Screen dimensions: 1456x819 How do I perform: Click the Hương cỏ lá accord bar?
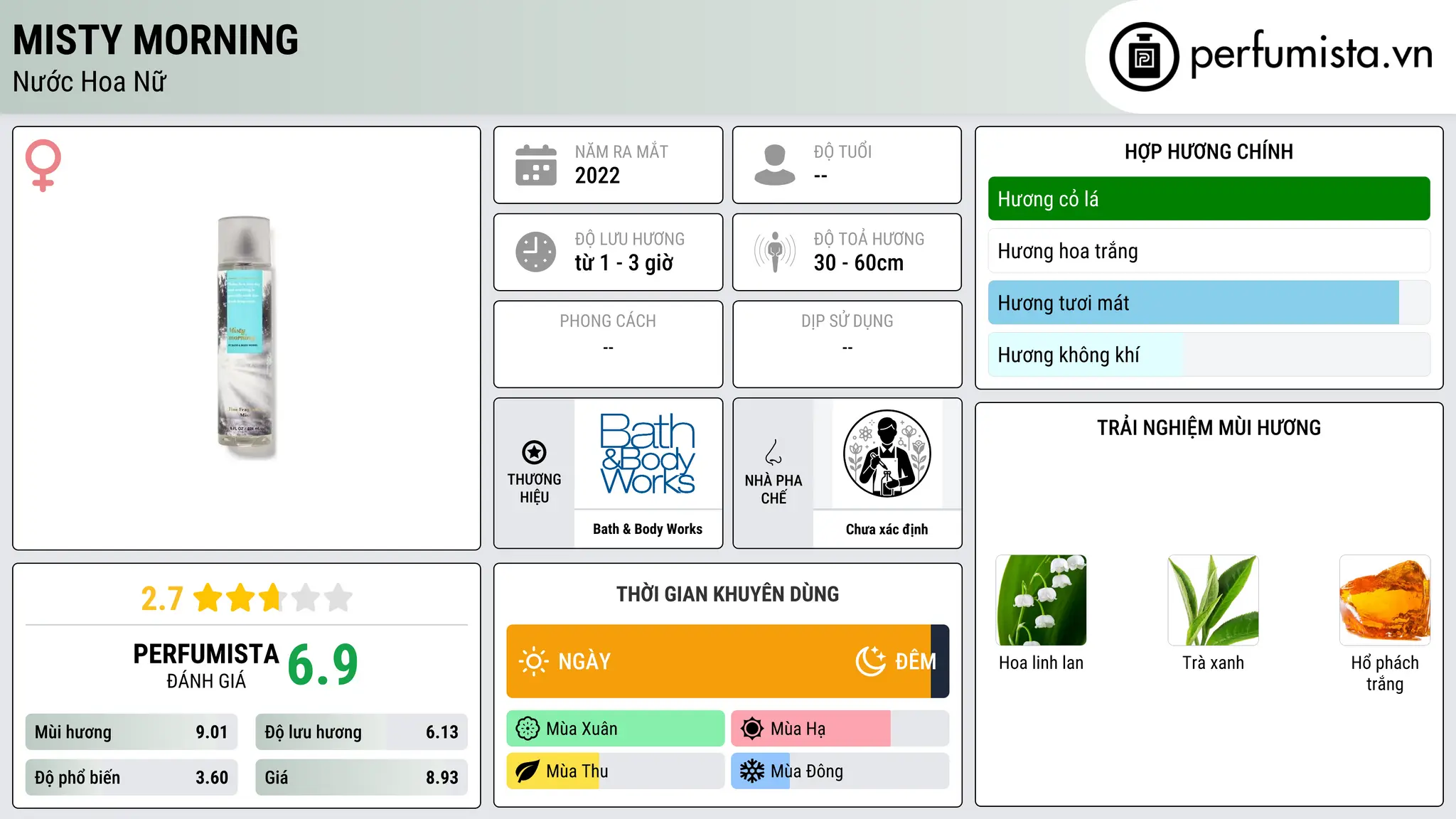[1209, 199]
